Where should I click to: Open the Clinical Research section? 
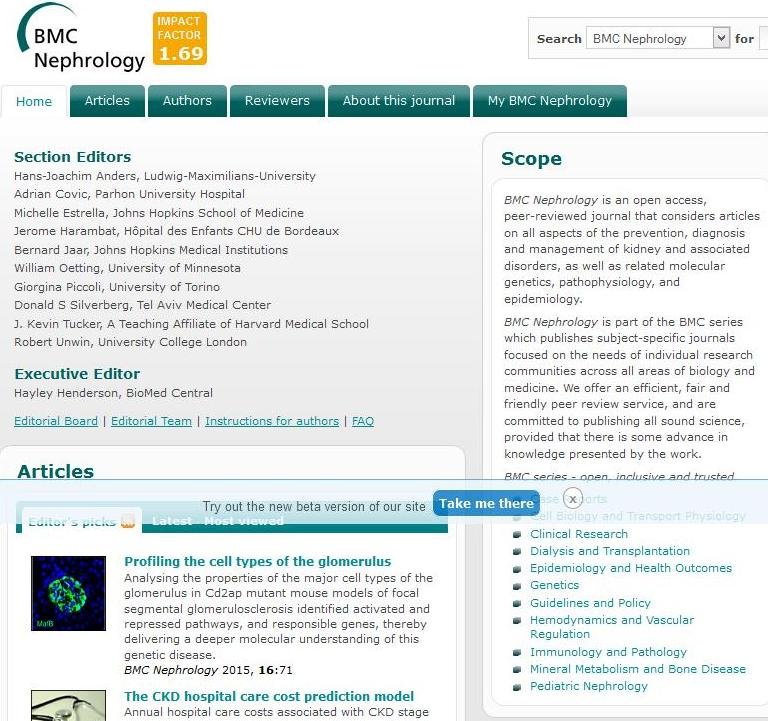pos(579,534)
